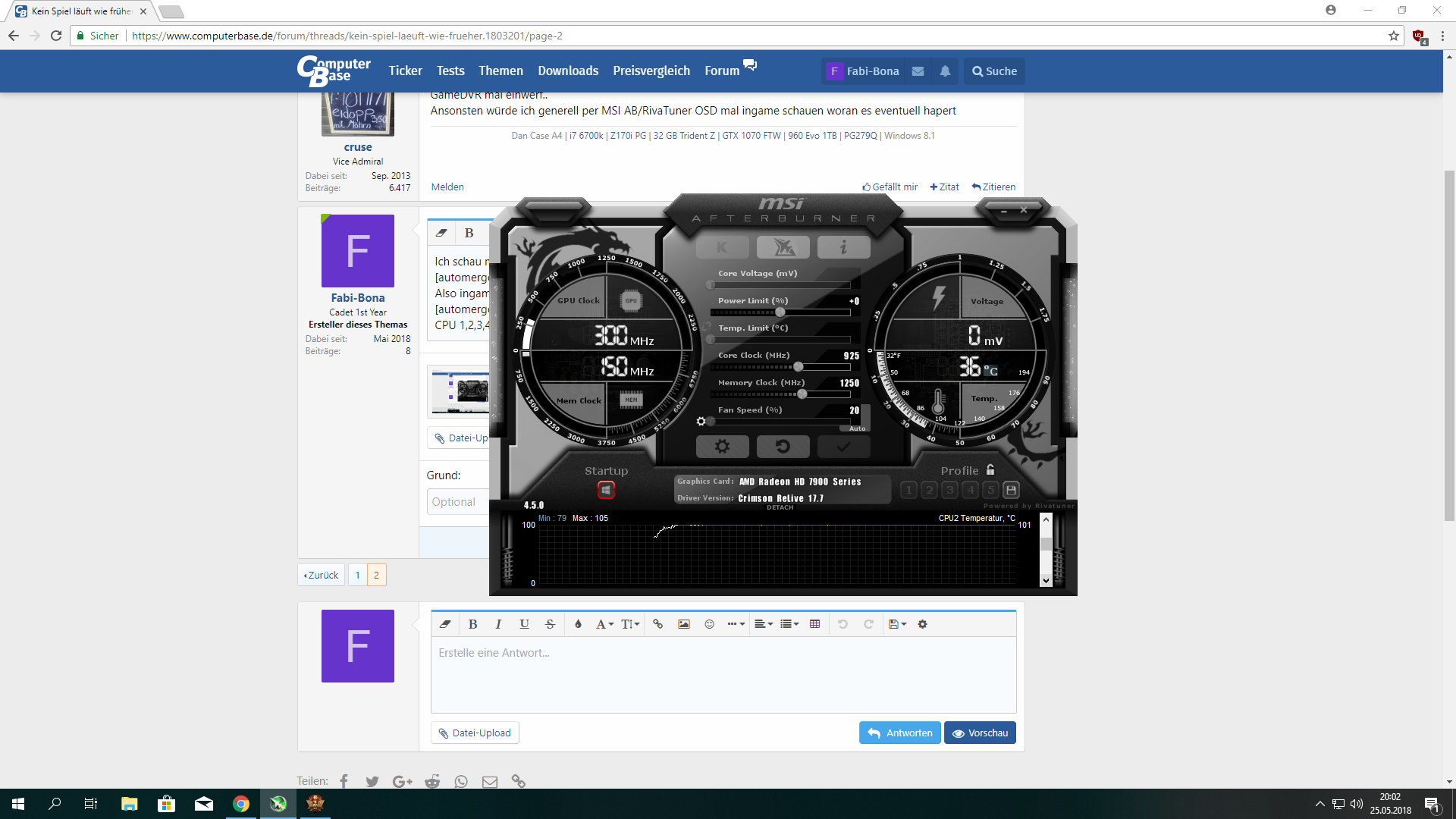Insert smiley in the reply editor toolbar
This screenshot has height=819, width=1456.
(709, 624)
